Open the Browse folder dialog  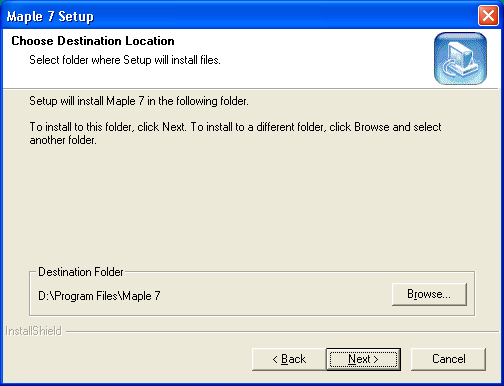point(429,294)
